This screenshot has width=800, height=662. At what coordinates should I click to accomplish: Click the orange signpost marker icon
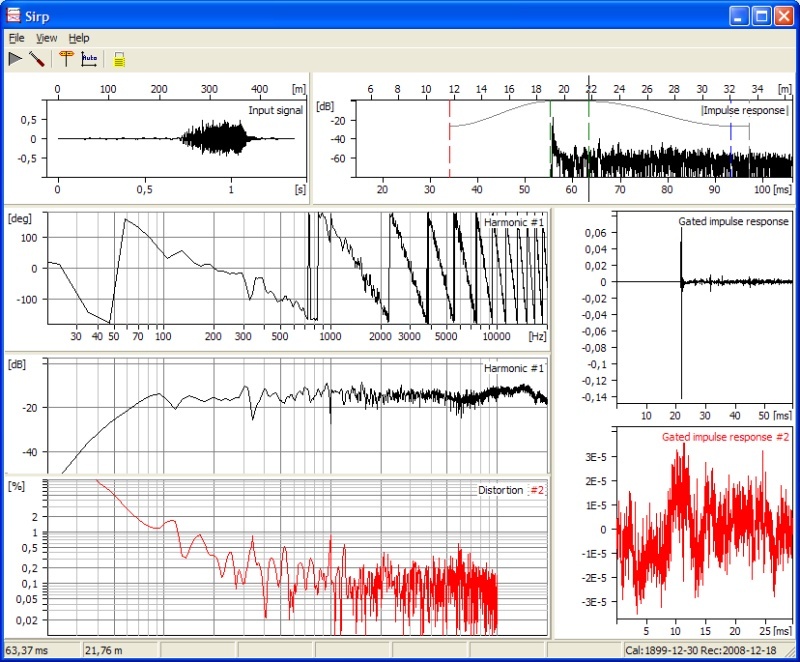[x=66, y=59]
